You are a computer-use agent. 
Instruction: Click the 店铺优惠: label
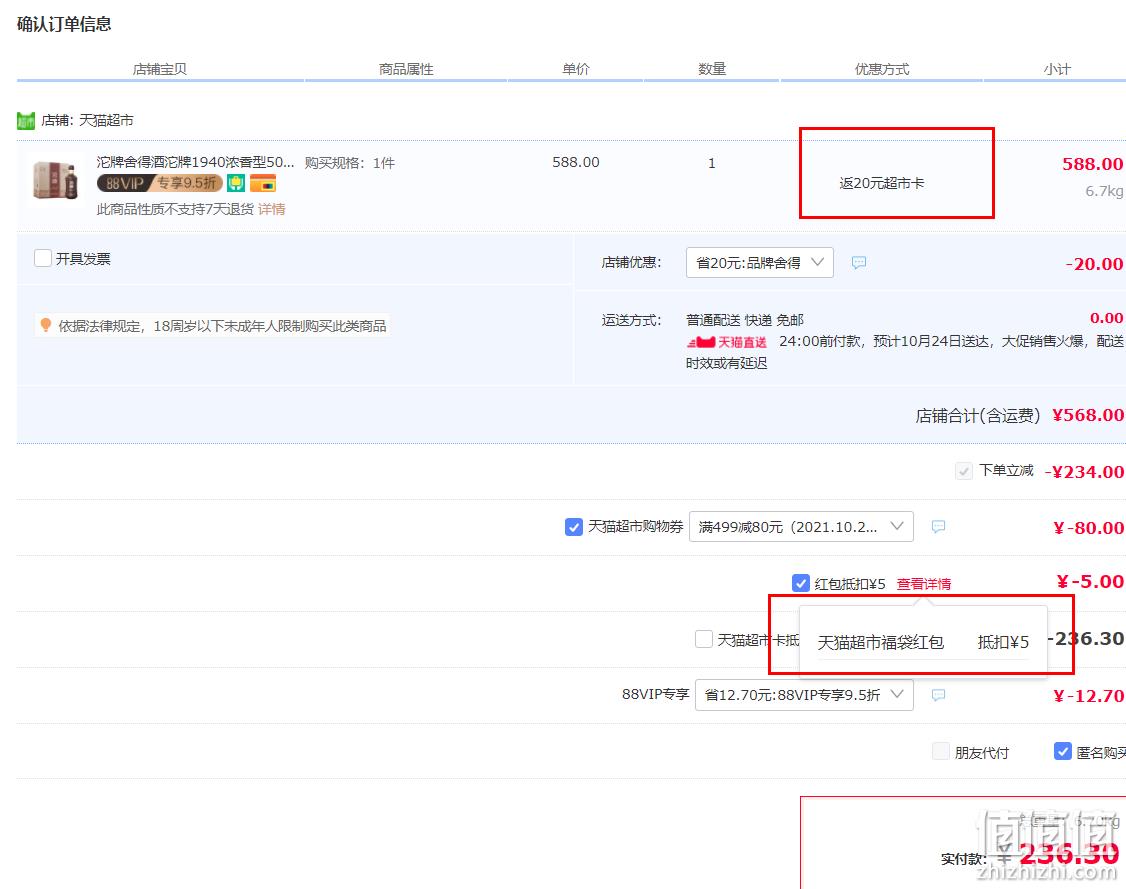[631, 263]
